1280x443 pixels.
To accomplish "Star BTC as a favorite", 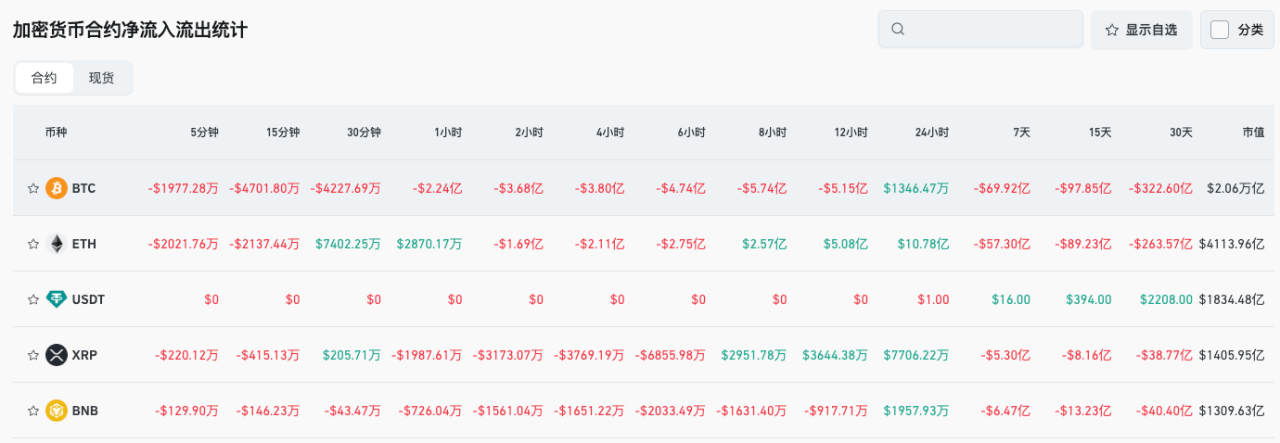I will [x=33, y=188].
